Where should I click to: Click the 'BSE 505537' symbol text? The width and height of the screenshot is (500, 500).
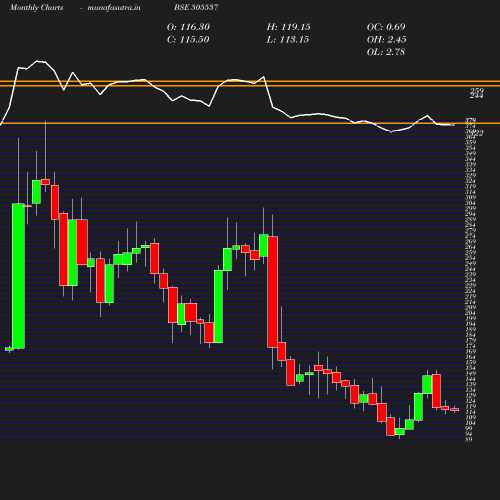pyautogui.click(x=196, y=7)
